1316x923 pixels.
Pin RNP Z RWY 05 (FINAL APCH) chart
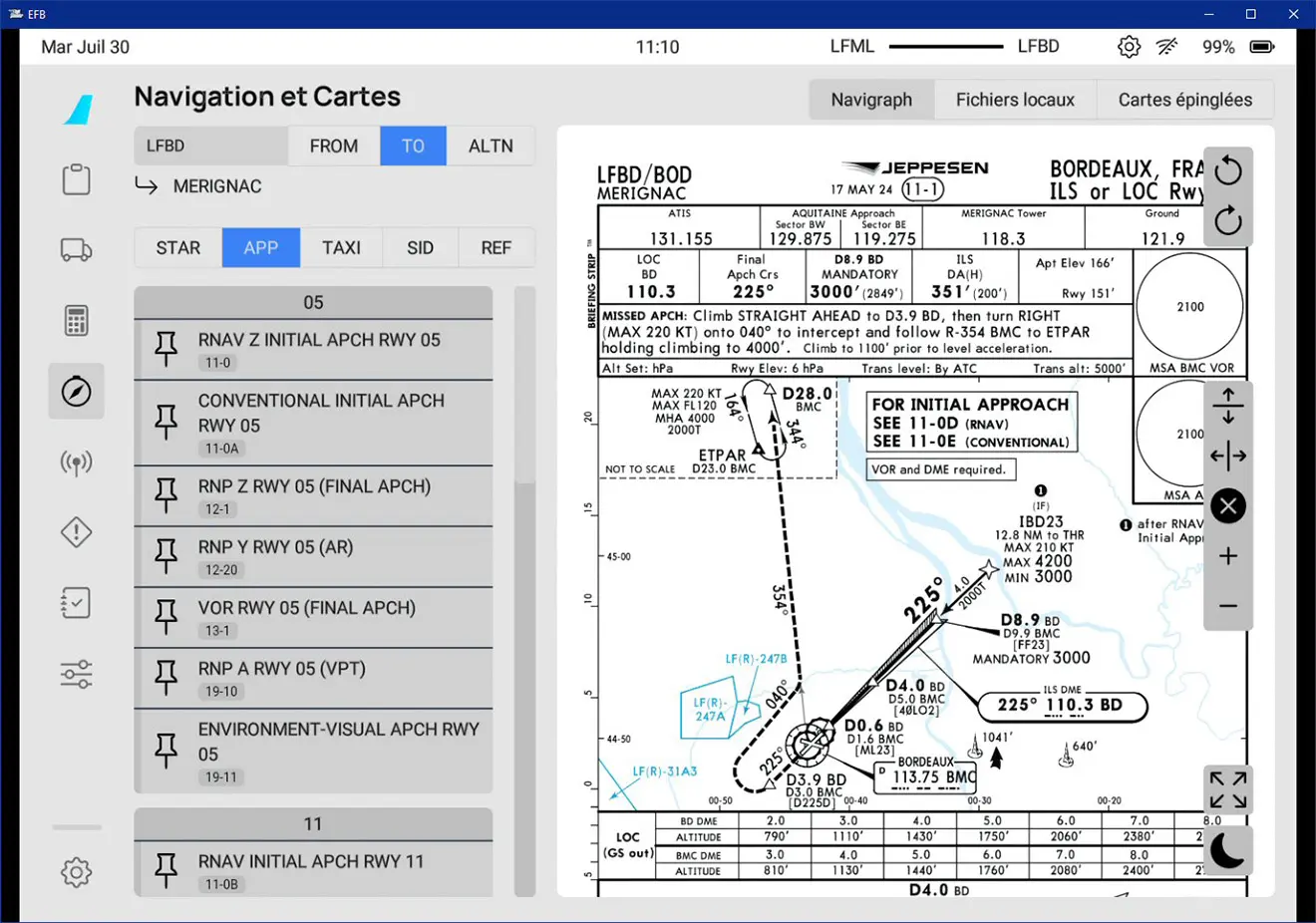pyautogui.click(x=166, y=496)
